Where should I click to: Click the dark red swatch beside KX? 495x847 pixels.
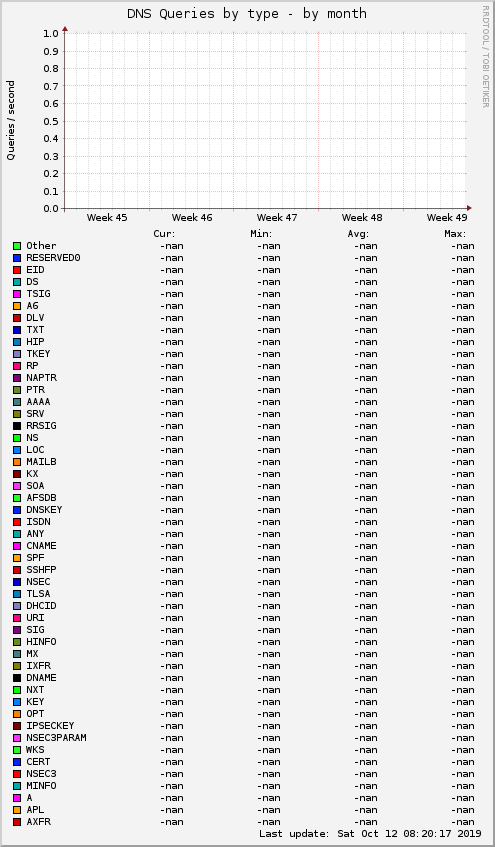[17, 474]
